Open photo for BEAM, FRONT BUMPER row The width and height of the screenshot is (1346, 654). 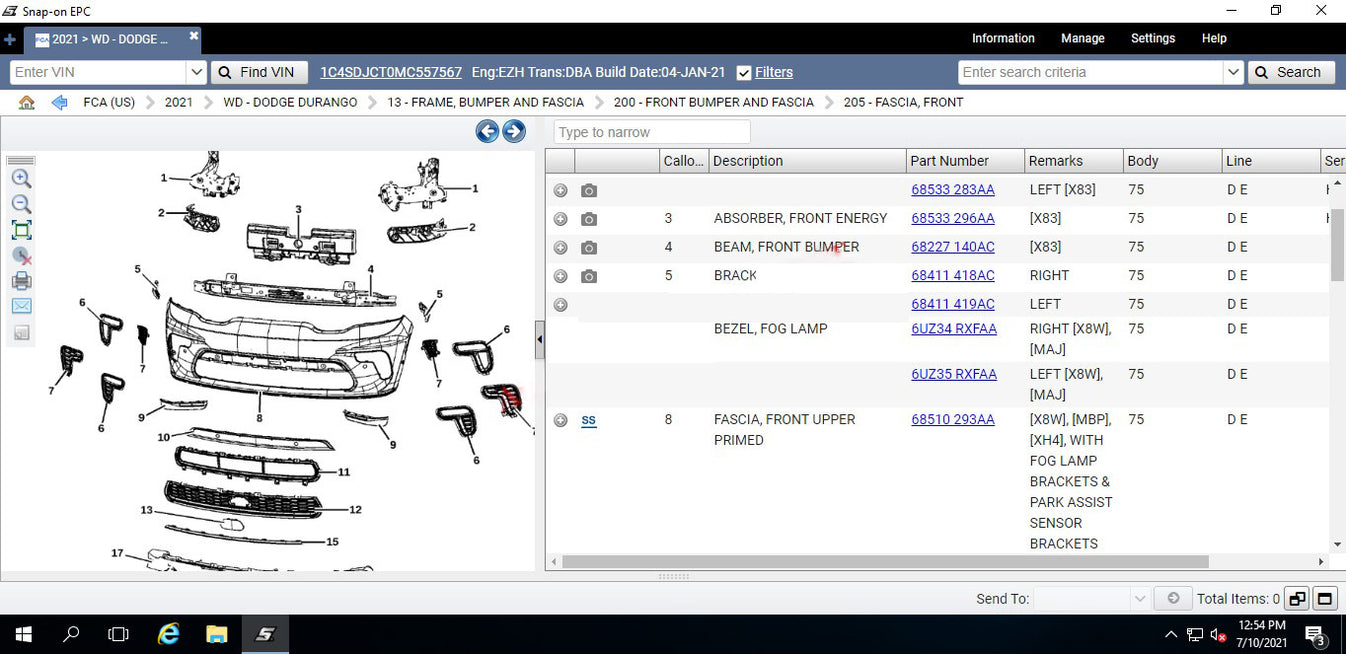589,247
